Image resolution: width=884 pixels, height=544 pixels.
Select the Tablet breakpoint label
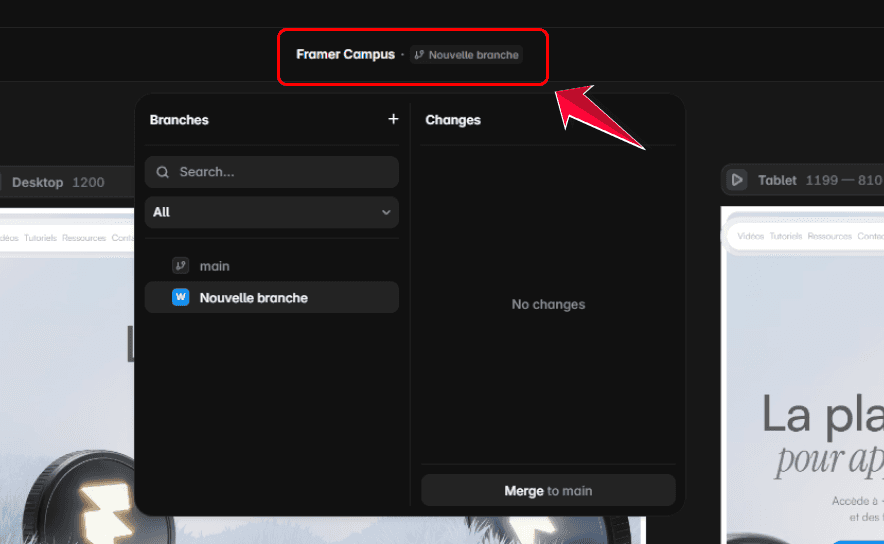pyautogui.click(x=777, y=180)
